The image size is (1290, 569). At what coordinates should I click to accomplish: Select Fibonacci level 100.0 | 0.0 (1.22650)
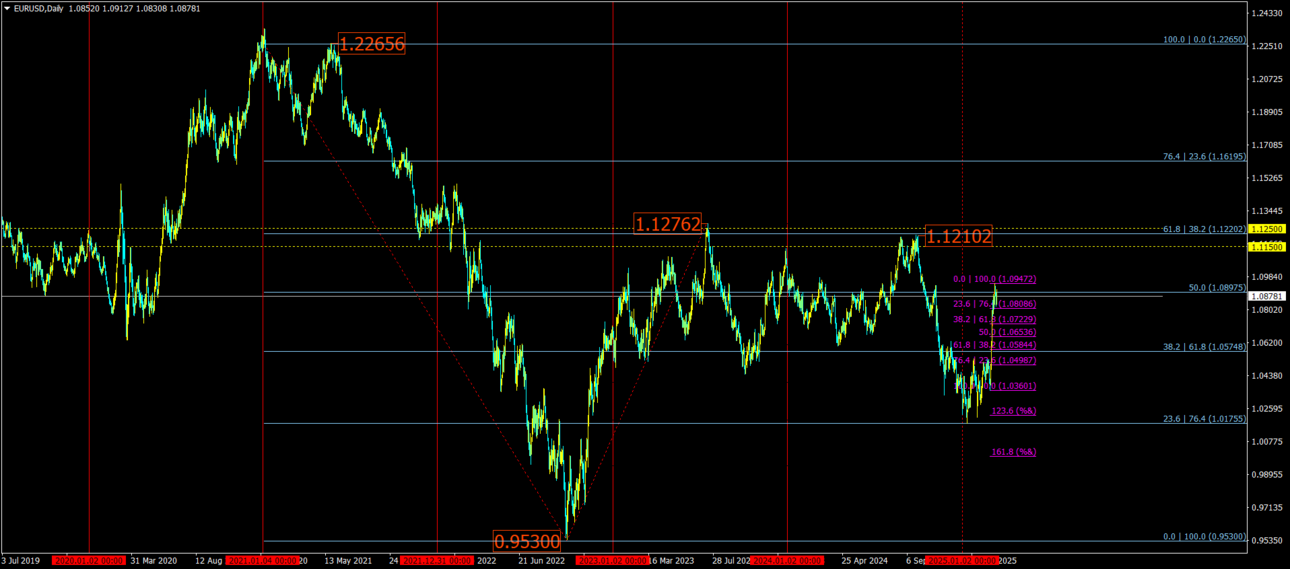coord(1204,40)
